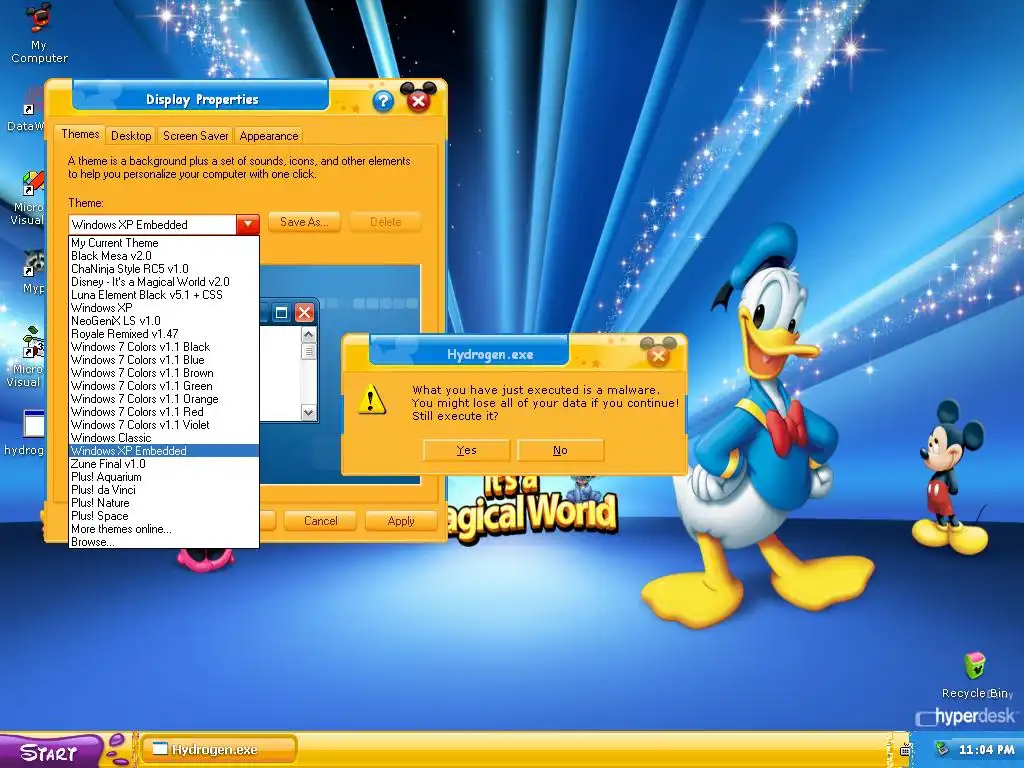
Task: Open the Start menu button
Action: click(51, 751)
